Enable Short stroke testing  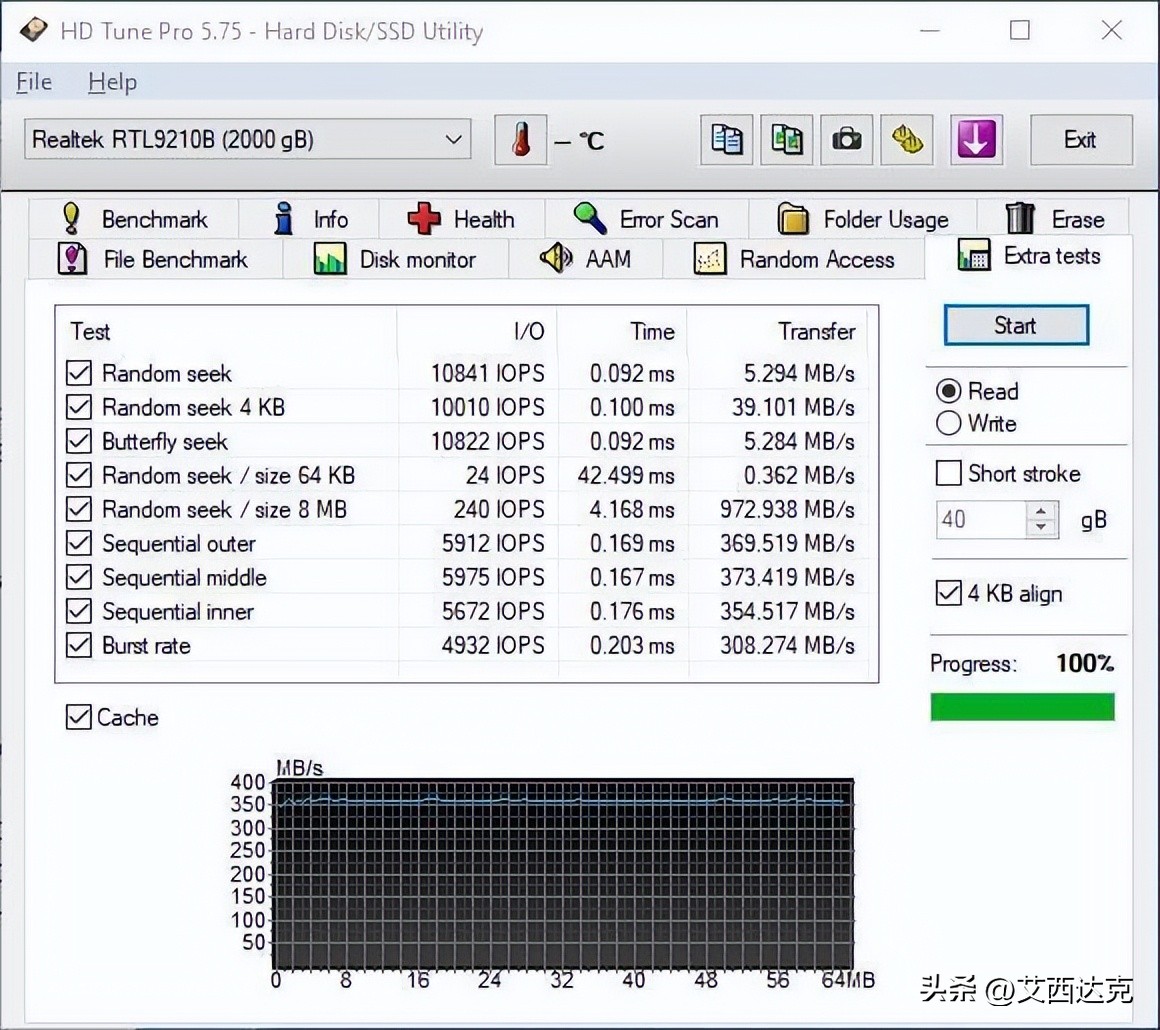pyautogui.click(x=948, y=473)
